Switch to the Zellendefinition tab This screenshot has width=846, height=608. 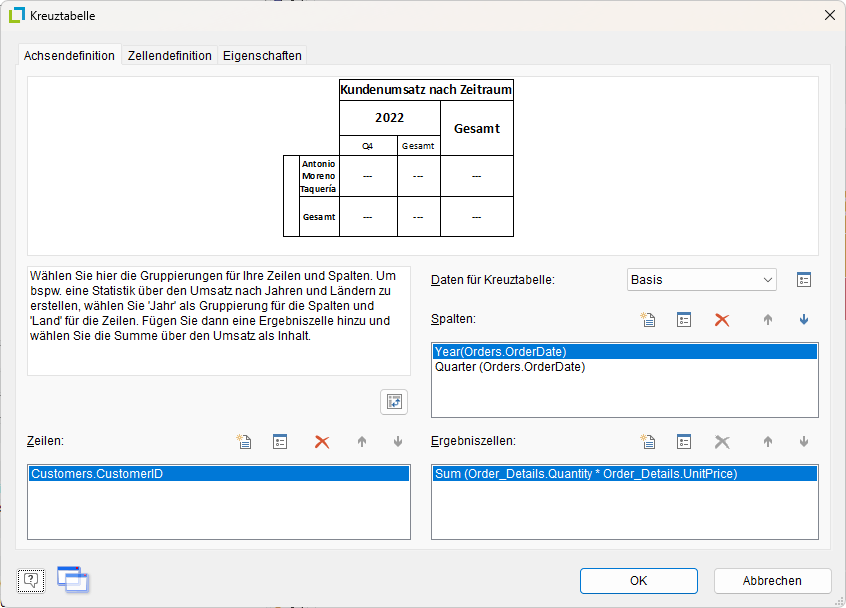coord(169,56)
